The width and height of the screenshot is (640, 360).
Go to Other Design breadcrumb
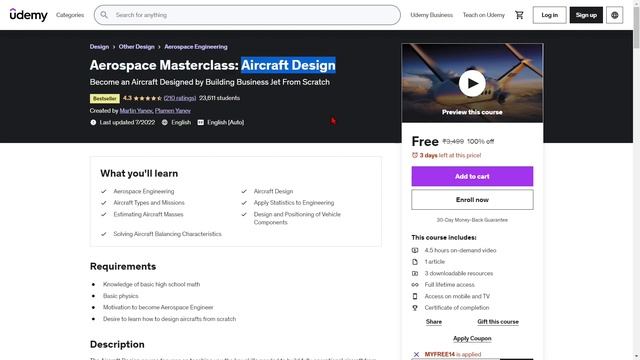click(136, 47)
